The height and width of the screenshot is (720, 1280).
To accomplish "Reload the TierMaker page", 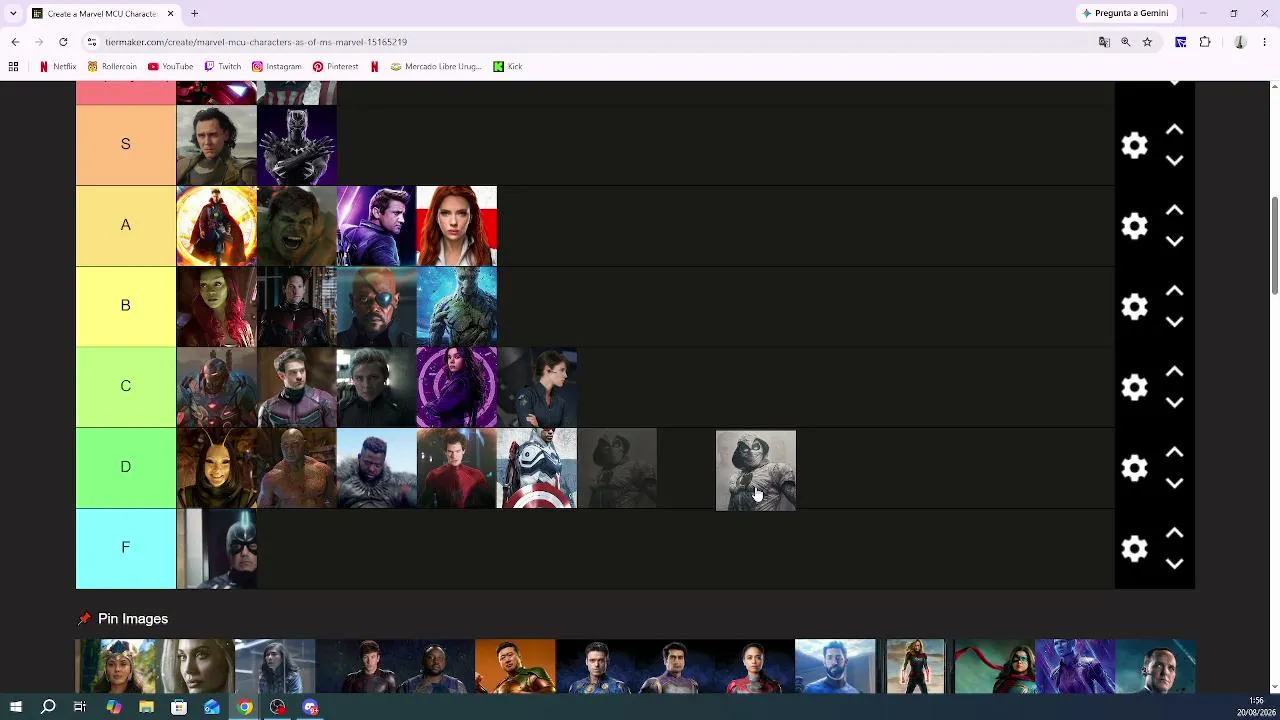I will (63, 42).
